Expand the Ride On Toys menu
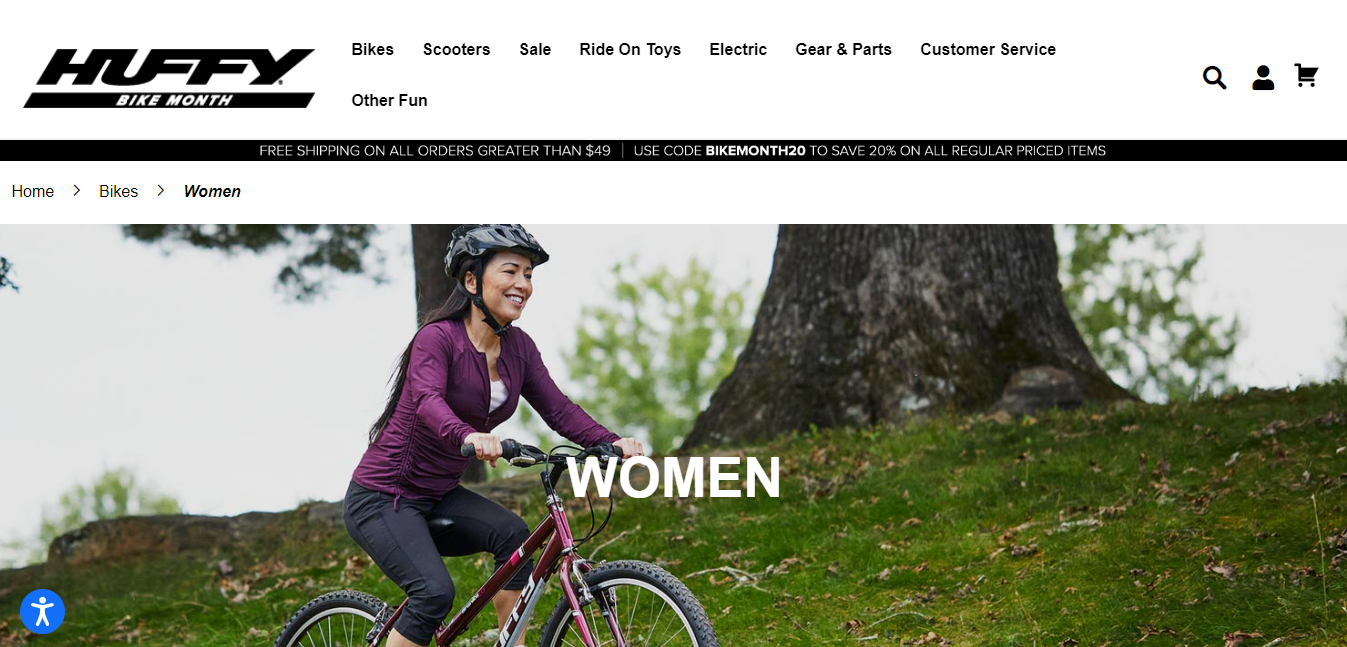 click(630, 49)
